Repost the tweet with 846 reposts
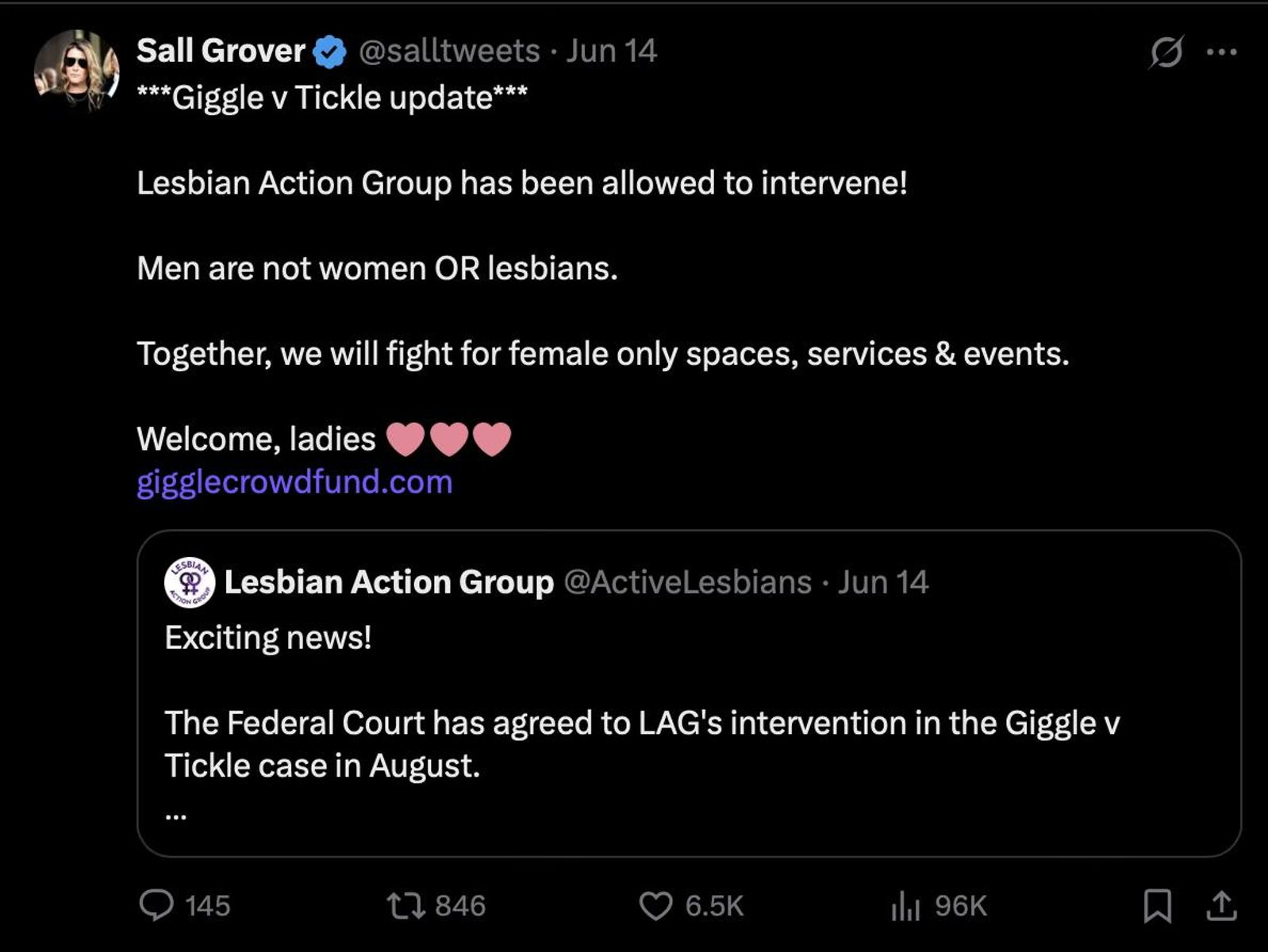 coord(406,905)
